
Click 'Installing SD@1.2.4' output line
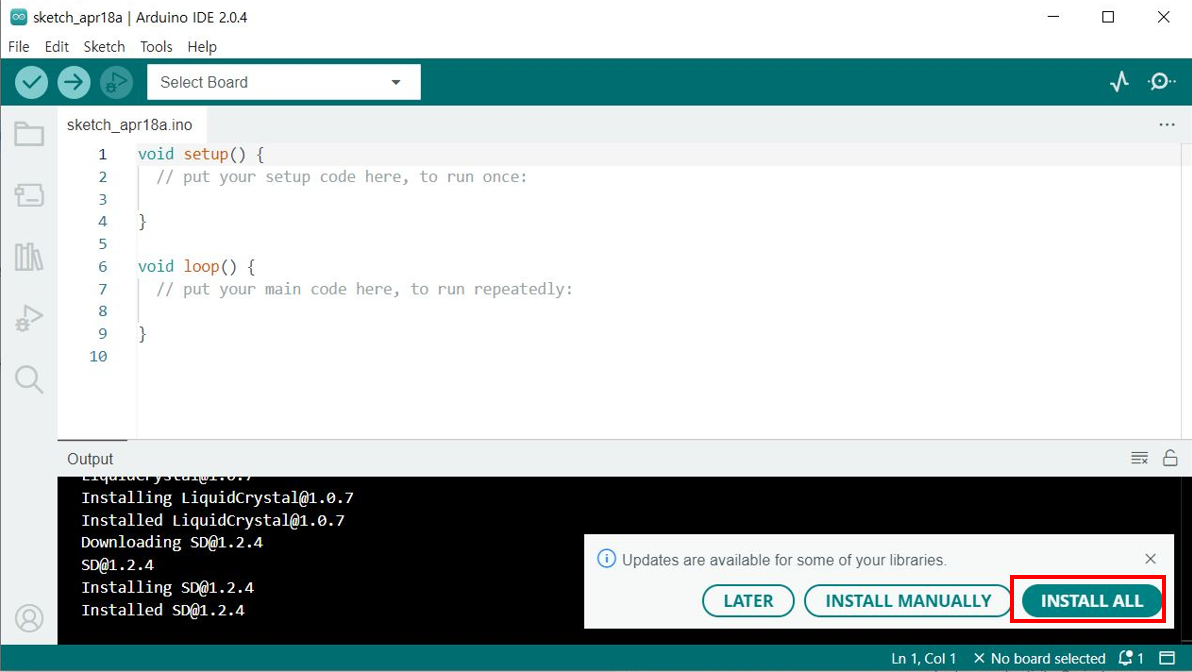pyautogui.click(x=167, y=588)
